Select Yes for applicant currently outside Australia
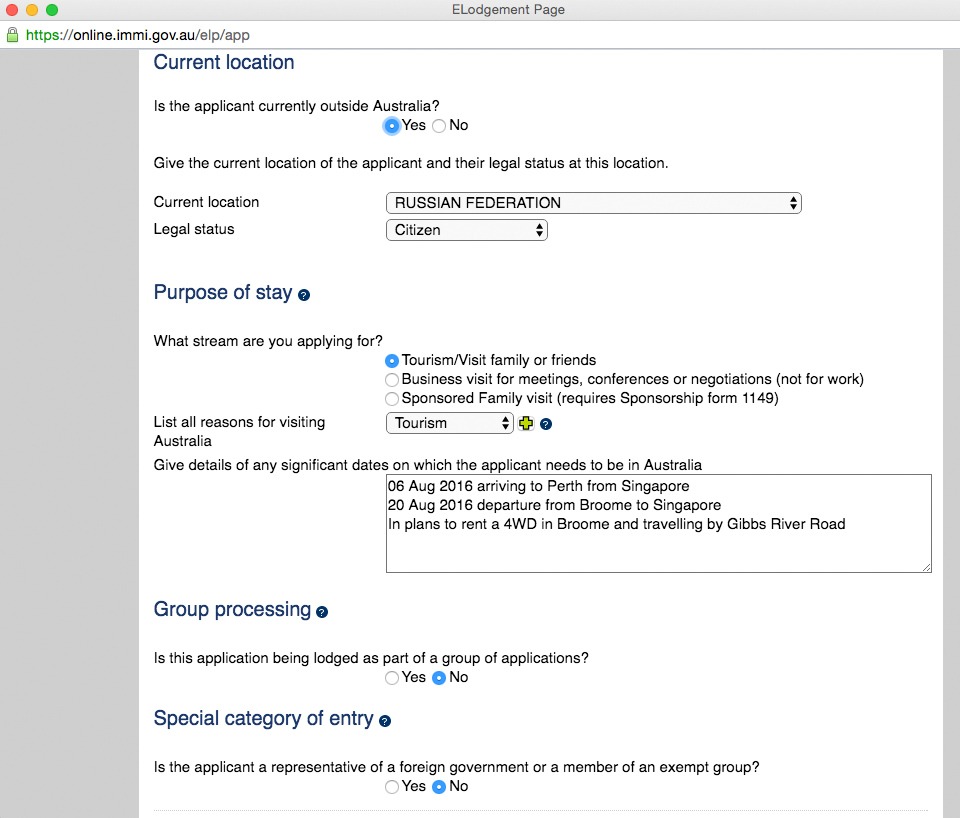Viewport: 960px width, 818px height. tap(392, 126)
